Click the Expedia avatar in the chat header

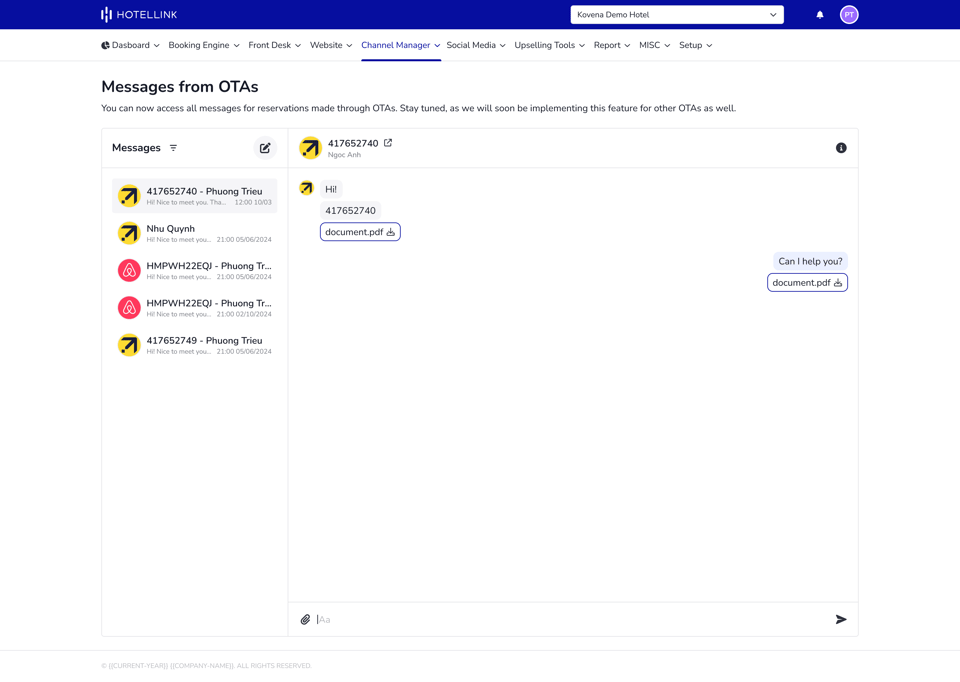[x=310, y=148]
